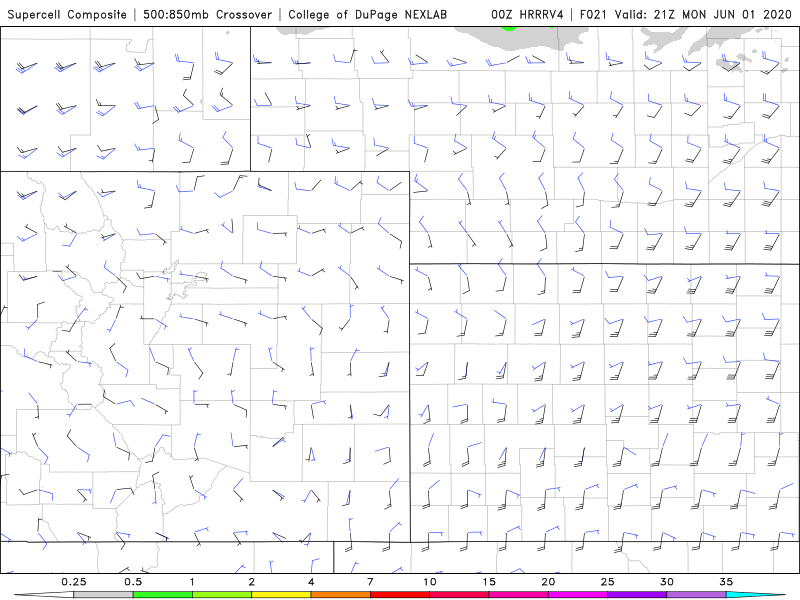Click the '20' colorbar label
This screenshot has width=800, height=600.
click(x=548, y=582)
